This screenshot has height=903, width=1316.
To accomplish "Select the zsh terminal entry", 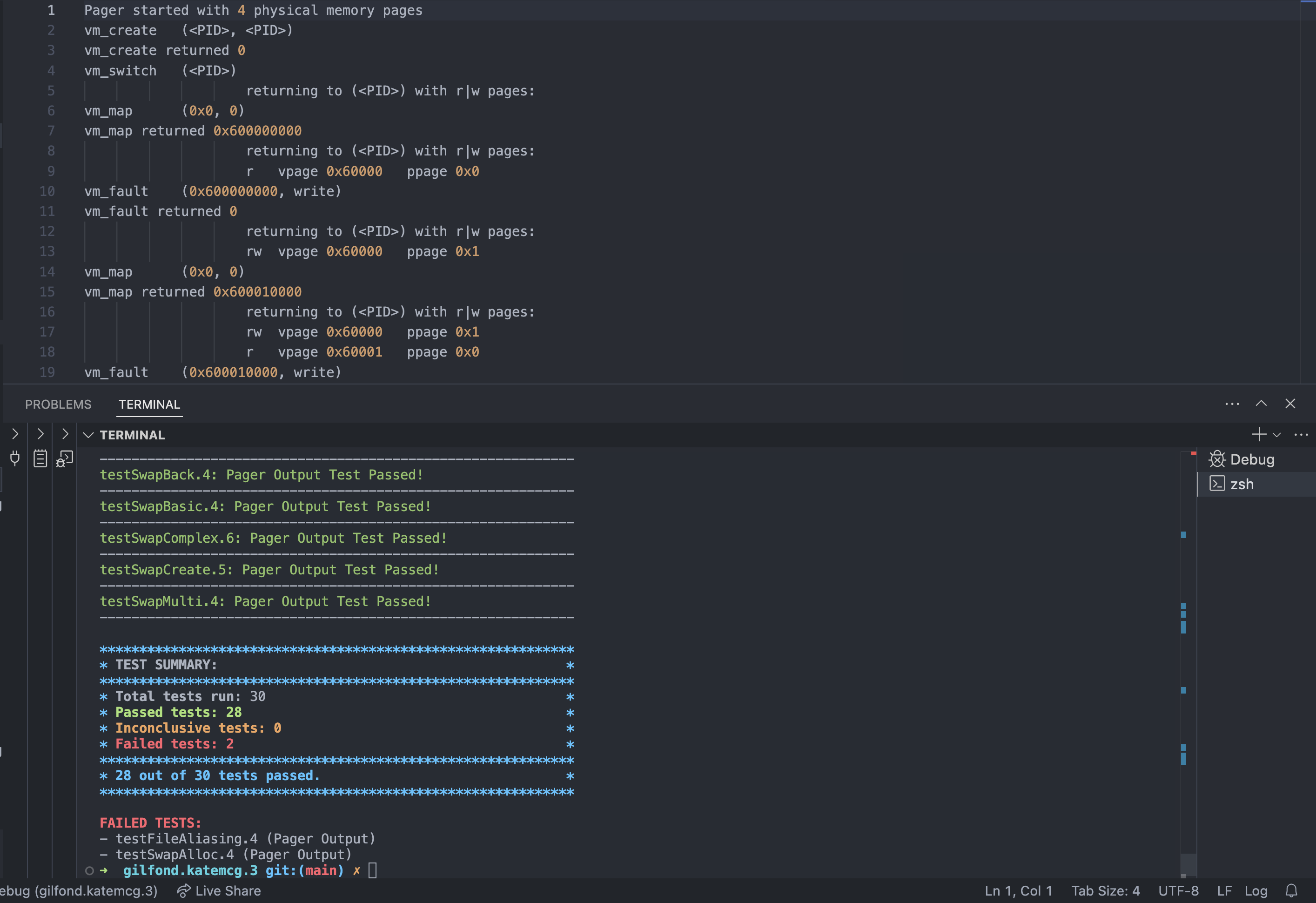I will 1256,485.
